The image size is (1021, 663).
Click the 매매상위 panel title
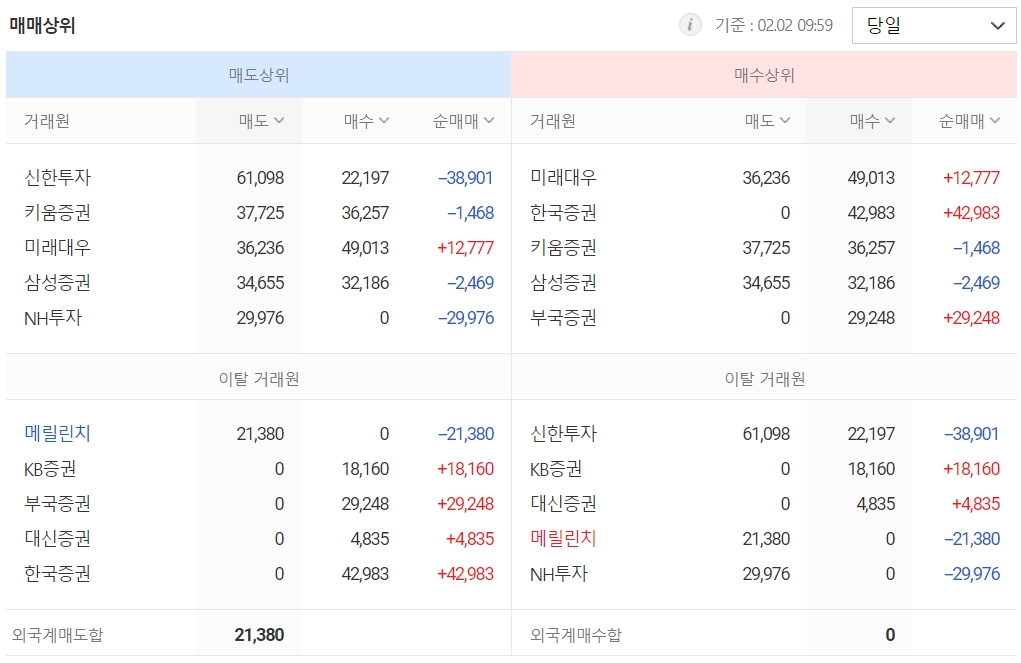42,25
